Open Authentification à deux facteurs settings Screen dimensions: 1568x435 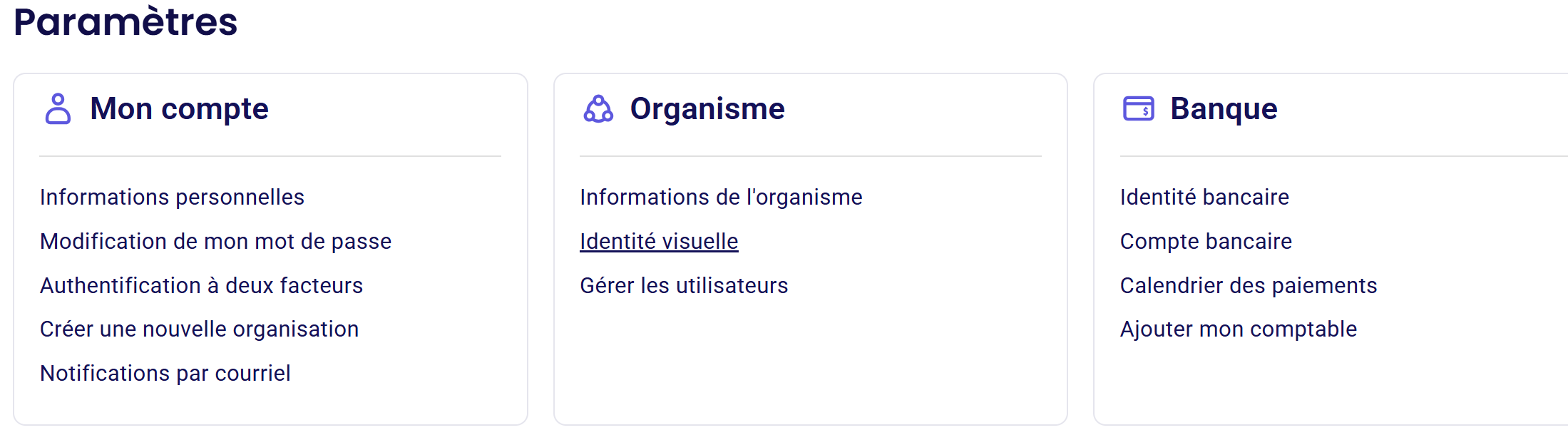click(x=201, y=285)
